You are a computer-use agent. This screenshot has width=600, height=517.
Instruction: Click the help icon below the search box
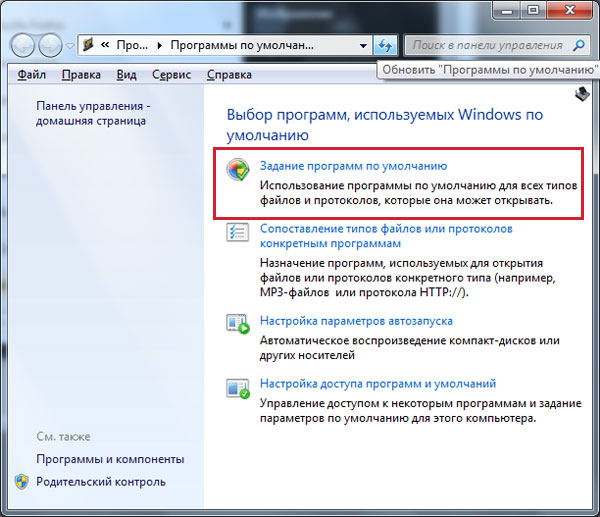click(582, 94)
